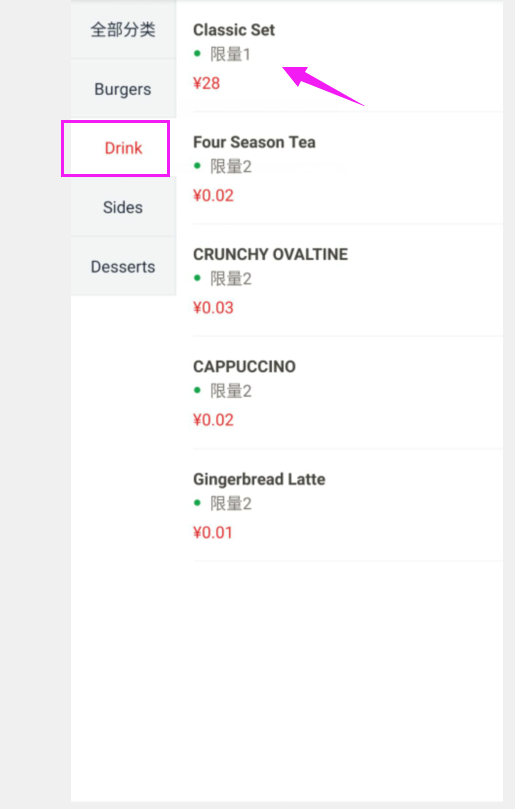Open the Sides category
The image size is (515, 809).
pos(123,207)
